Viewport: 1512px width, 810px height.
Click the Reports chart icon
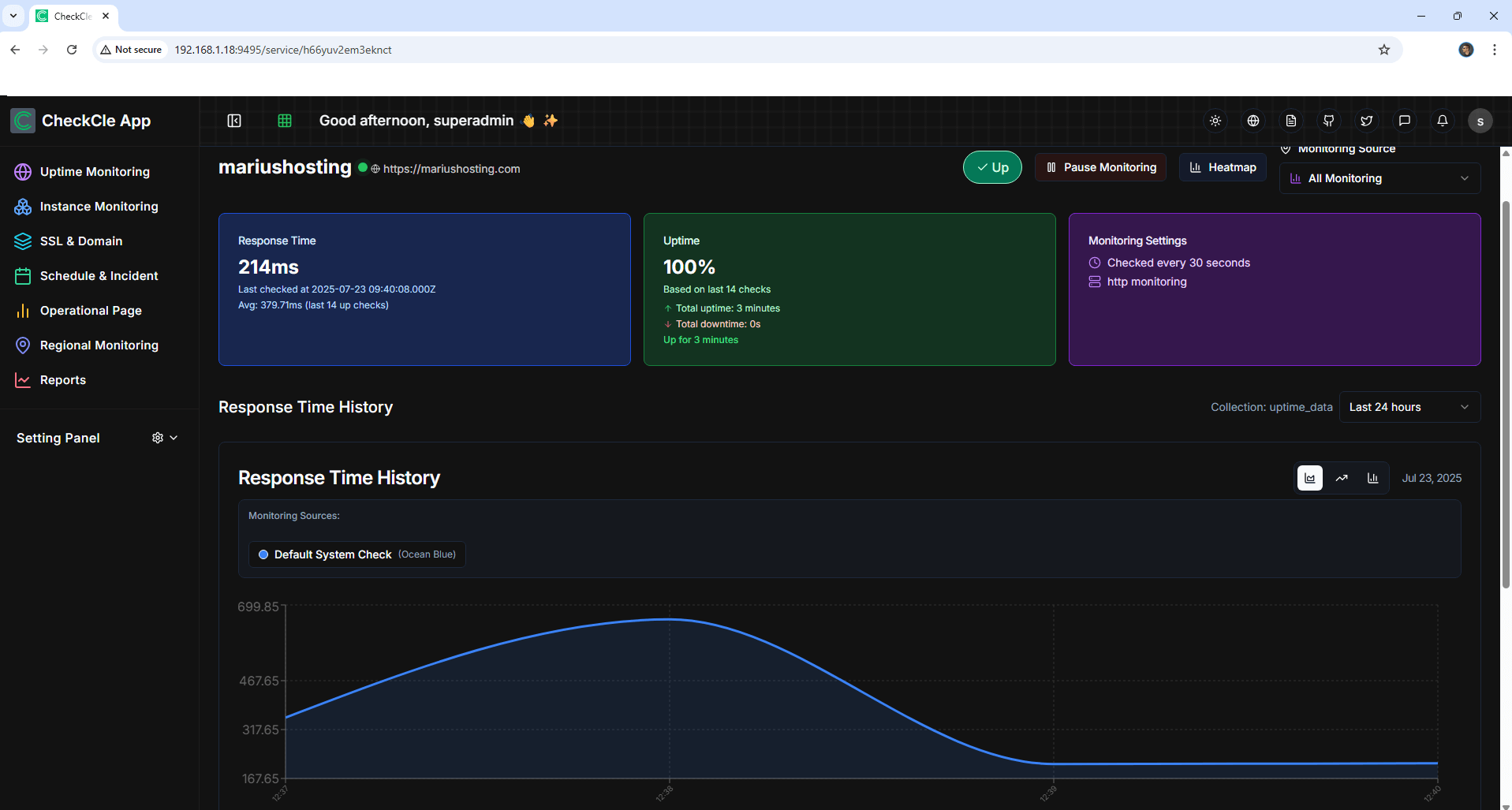pos(23,380)
